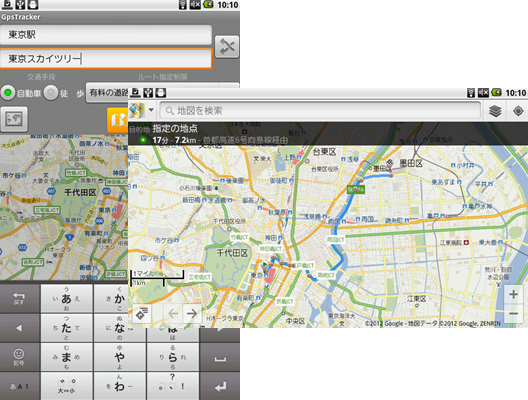This screenshot has width=528, height=400.
Task: Click the 台東区 label on the map
Action: coord(324,152)
